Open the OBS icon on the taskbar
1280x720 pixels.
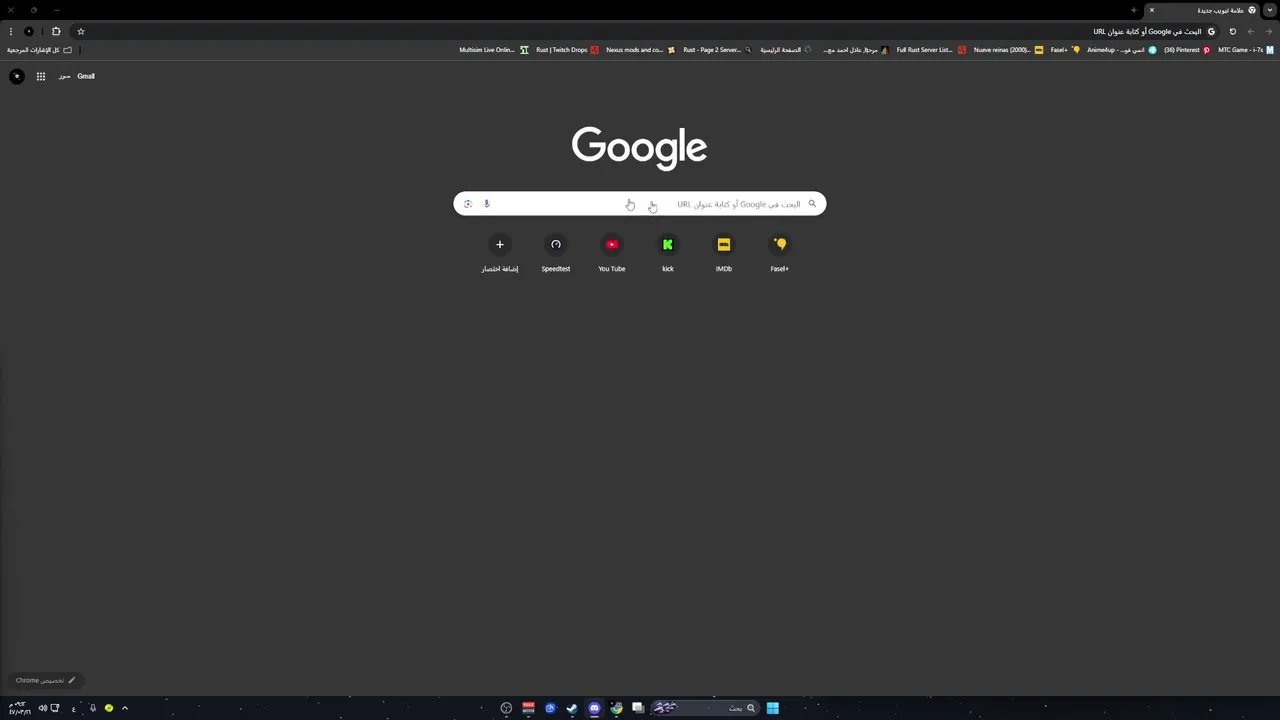click(x=506, y=708)
